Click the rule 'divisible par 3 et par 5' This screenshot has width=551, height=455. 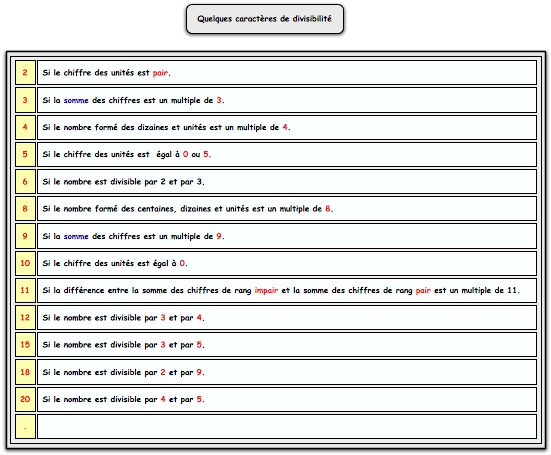(x=123, y=345)
